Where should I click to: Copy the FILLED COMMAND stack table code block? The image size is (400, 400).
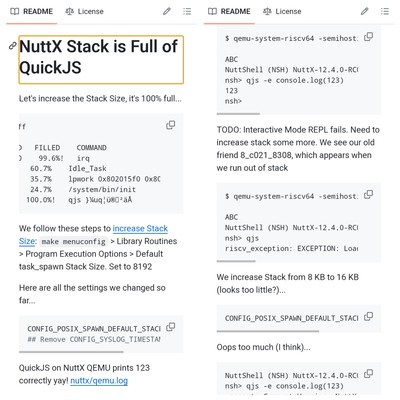pos(170,125)
